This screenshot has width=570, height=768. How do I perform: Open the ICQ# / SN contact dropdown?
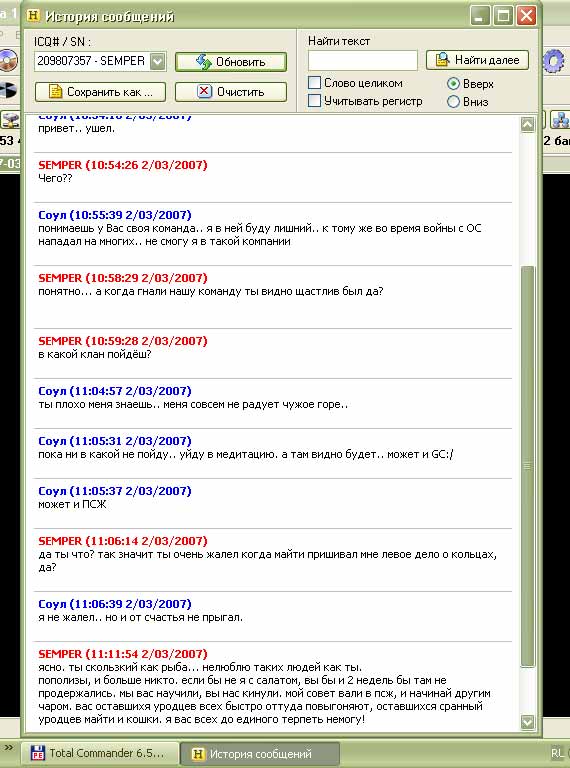[157, 61]
